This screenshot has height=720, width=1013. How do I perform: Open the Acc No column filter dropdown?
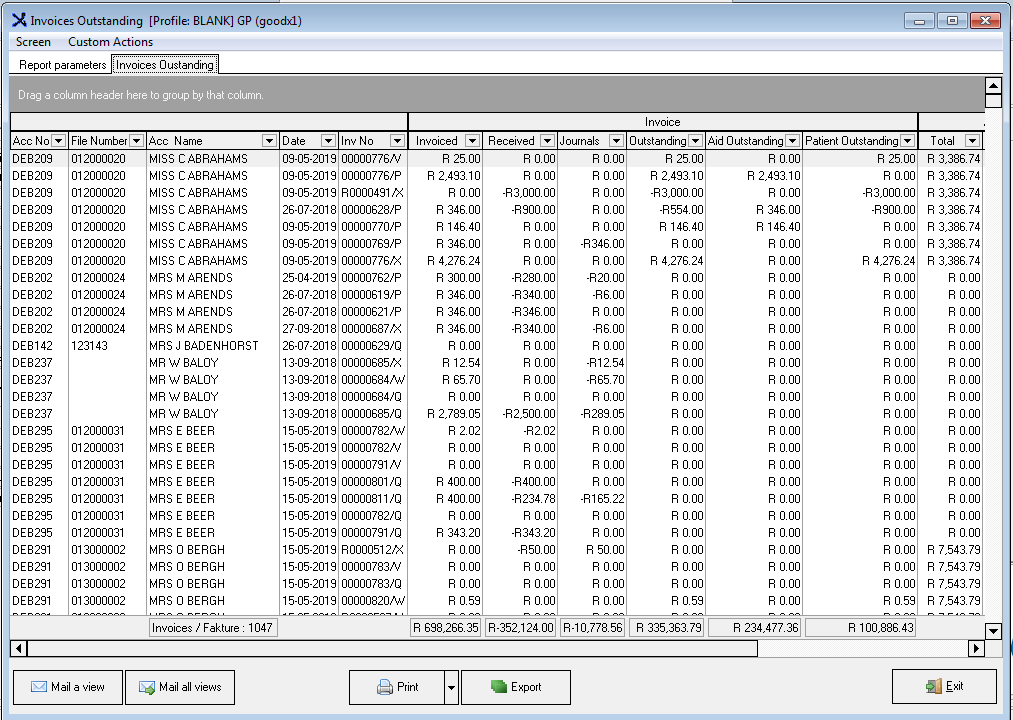tap(58, 141)
